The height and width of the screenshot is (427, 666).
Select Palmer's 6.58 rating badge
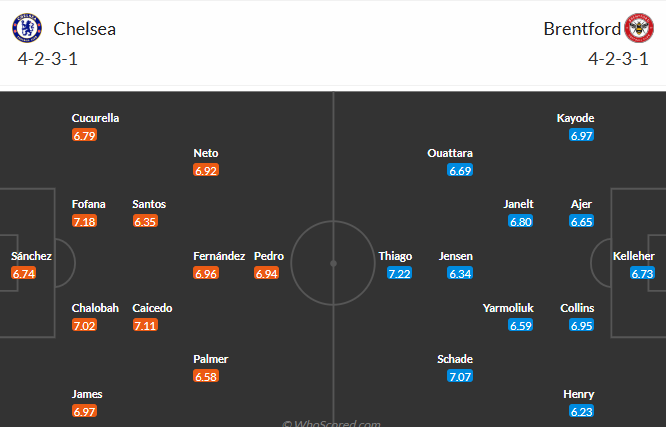point(206,377)
